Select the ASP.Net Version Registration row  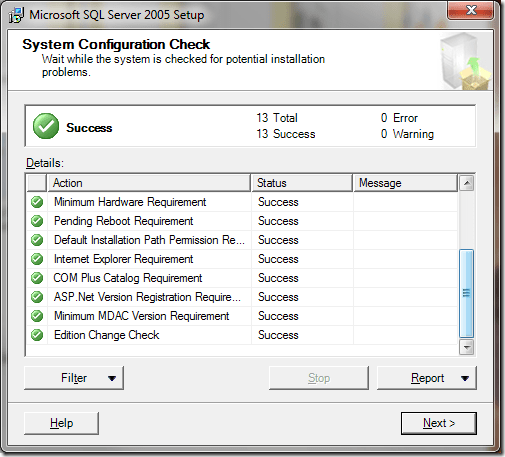[x=242, y=297]
